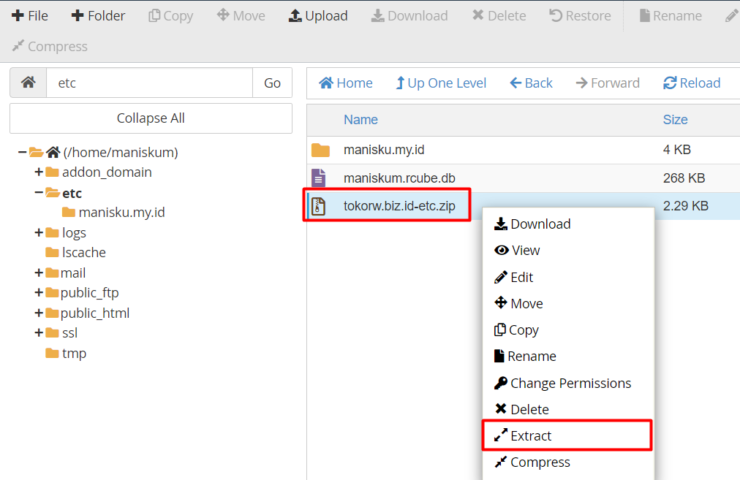The height and width of the screenshot is (480, 740).
Task: Expand the ssl folder node
Action: coord(39,333)
